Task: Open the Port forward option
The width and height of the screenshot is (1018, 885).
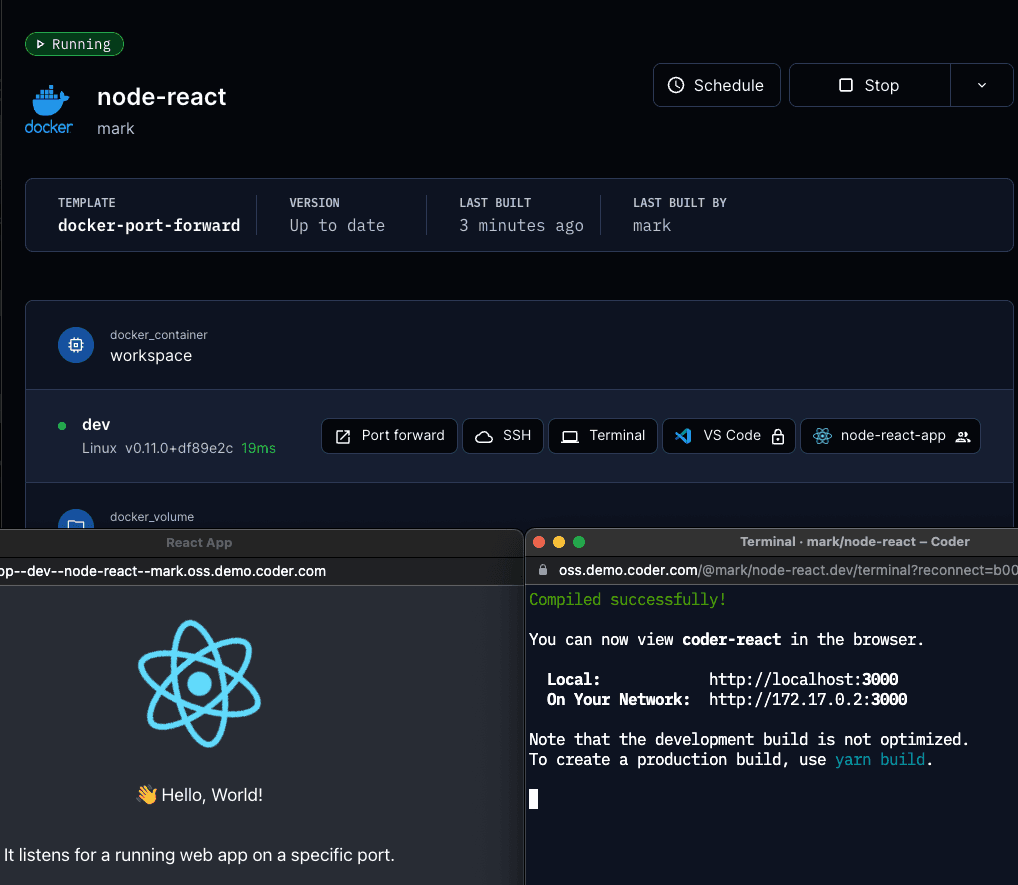Action: point(390,436)
